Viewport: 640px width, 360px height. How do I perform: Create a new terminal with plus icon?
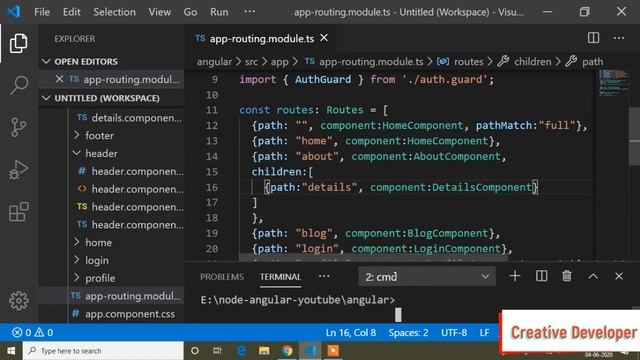pyautogui.click(x=515, y=276)
